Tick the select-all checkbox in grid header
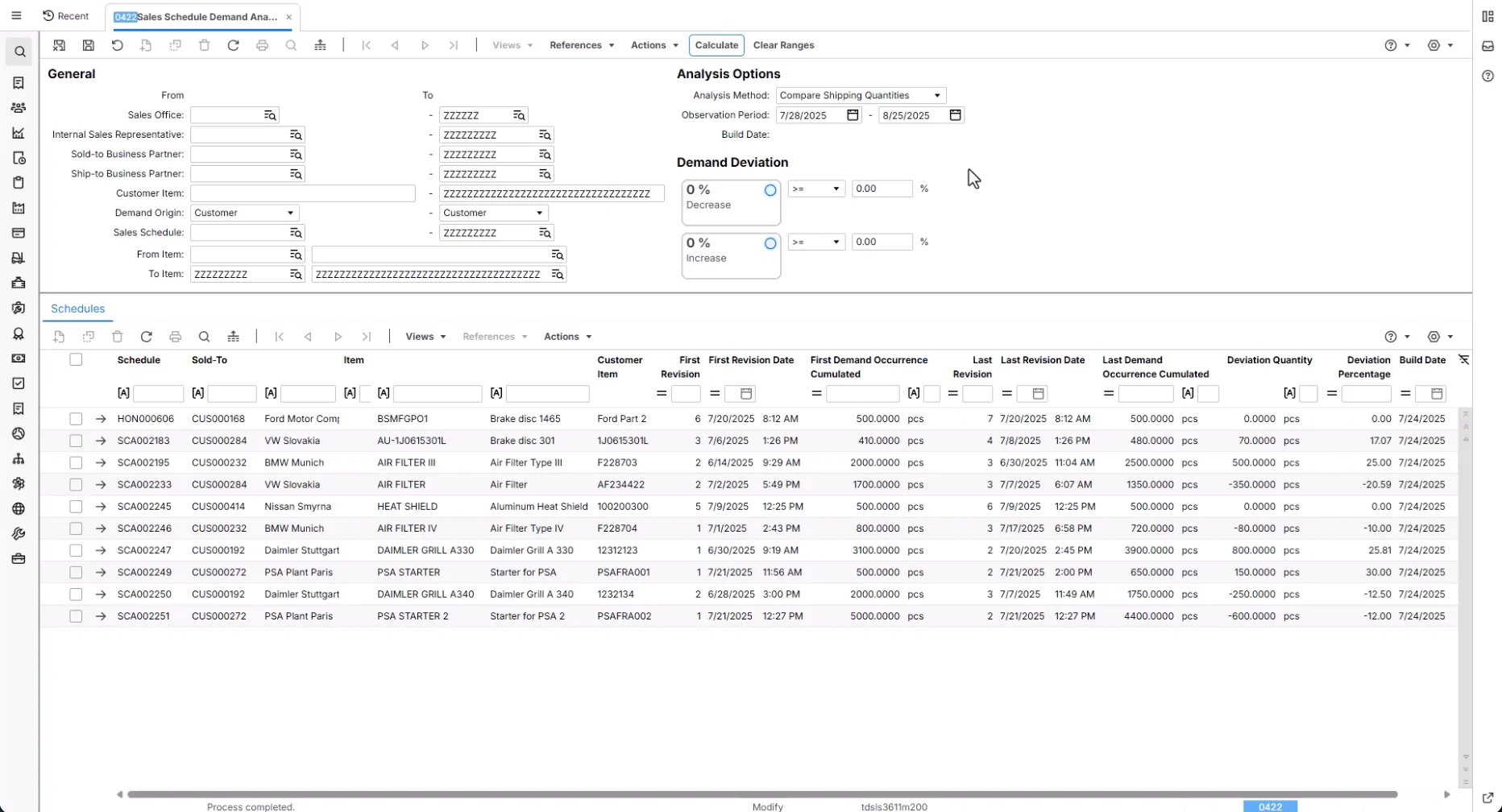1502x812 pixels. pos(76,360)
